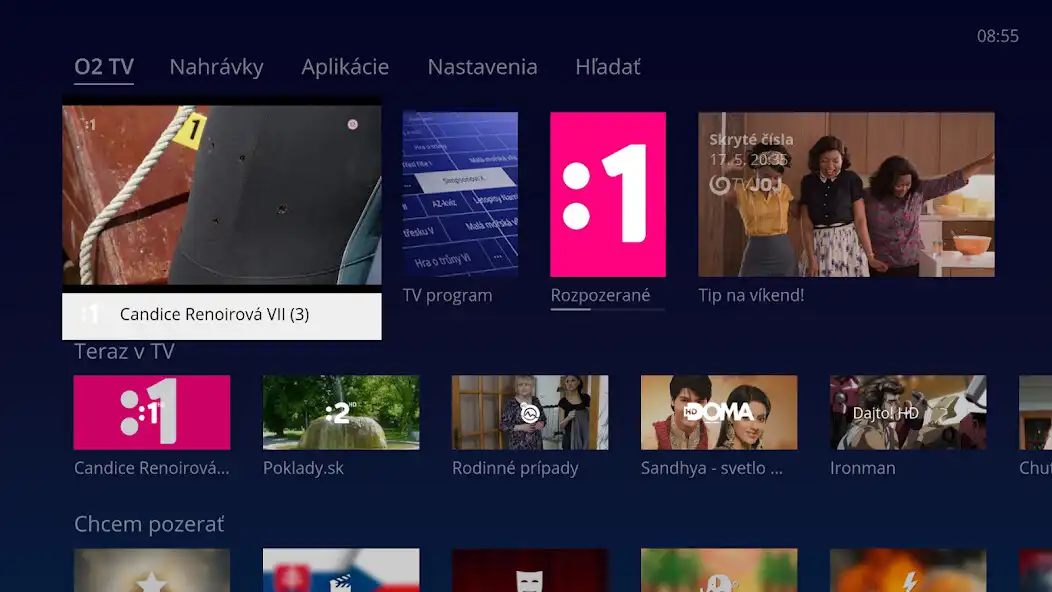
Task: Open the theatre mask category tile
Action: [x=530, y=571]
